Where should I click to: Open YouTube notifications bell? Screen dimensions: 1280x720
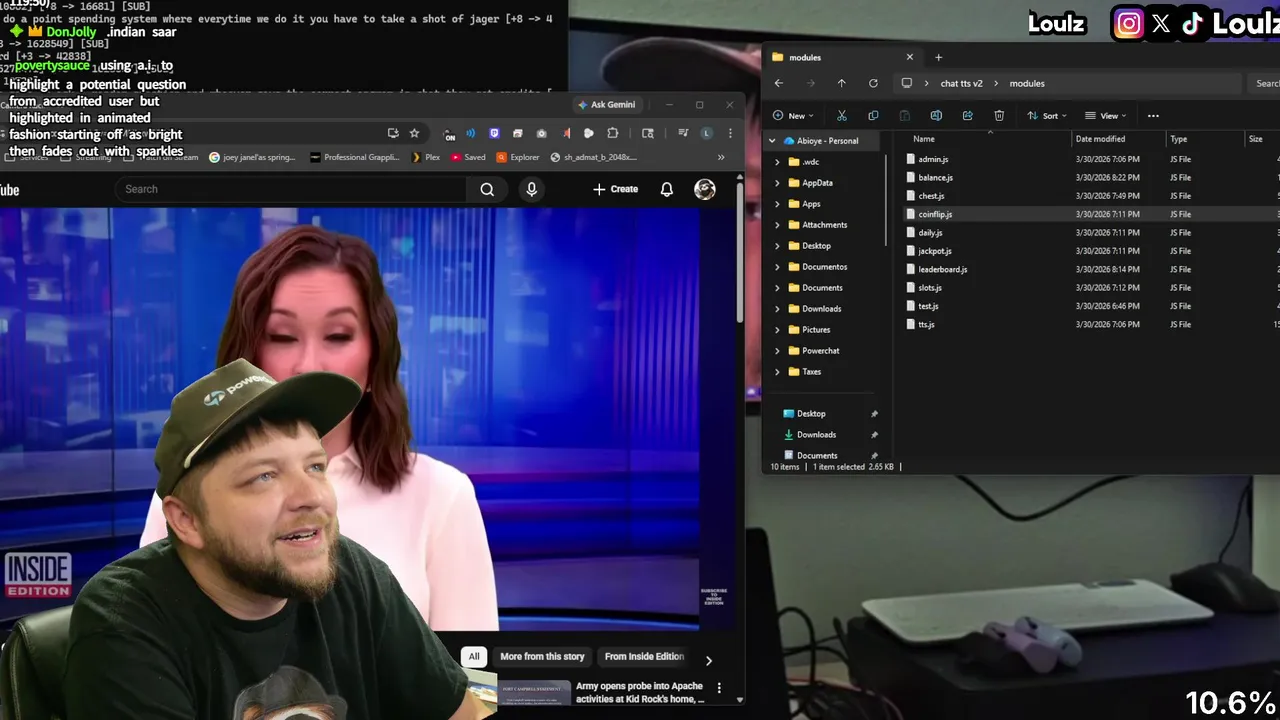point(667,189)
